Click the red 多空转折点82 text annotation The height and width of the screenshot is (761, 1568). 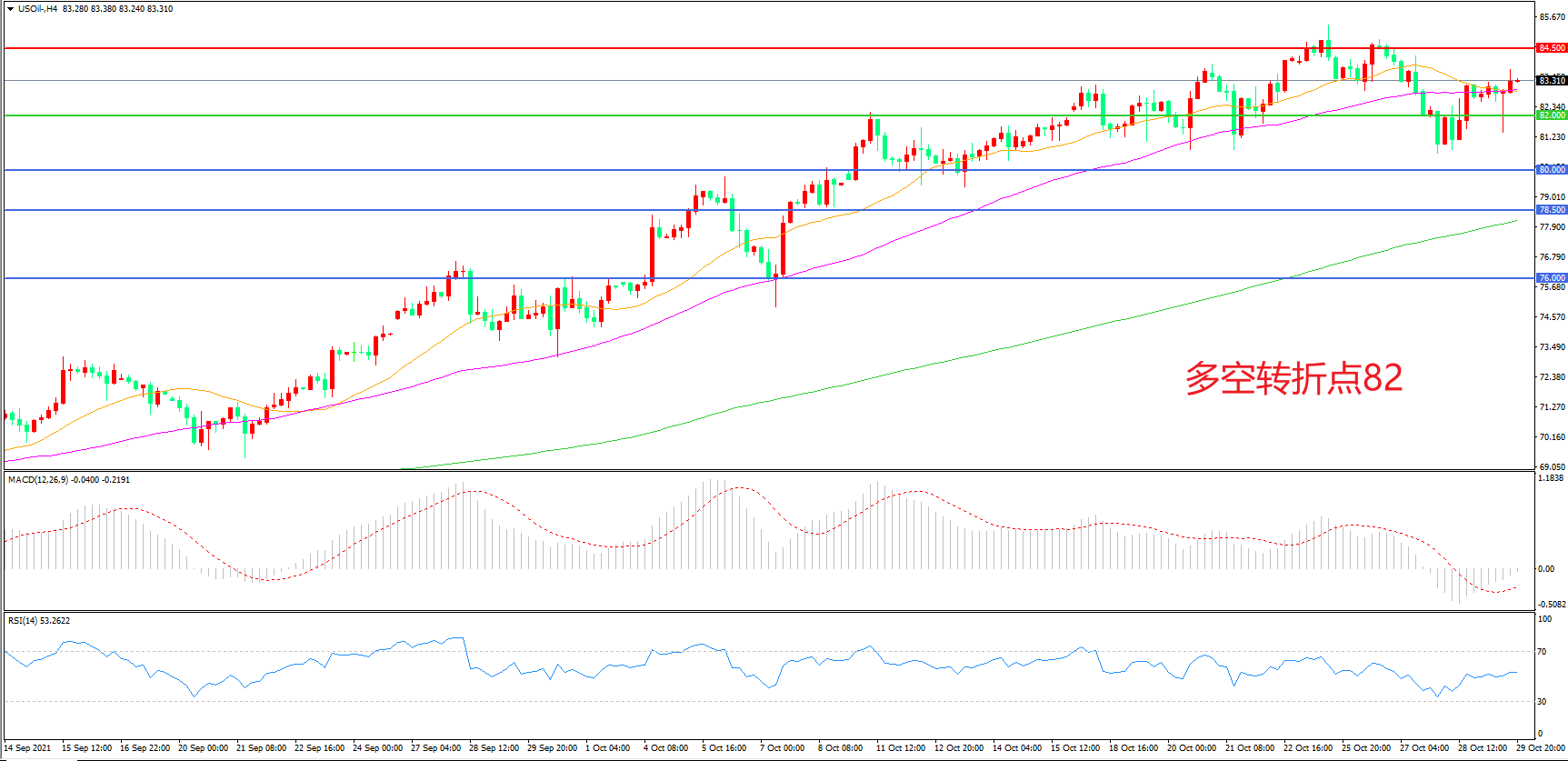tap(1293, 378)
